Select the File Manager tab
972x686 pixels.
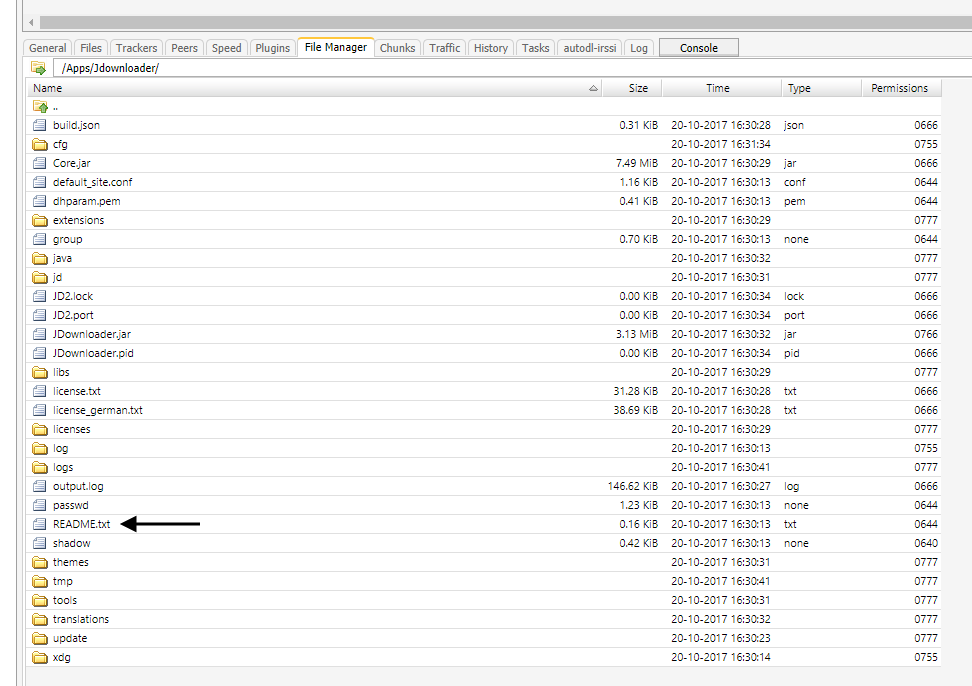point(335,47)
